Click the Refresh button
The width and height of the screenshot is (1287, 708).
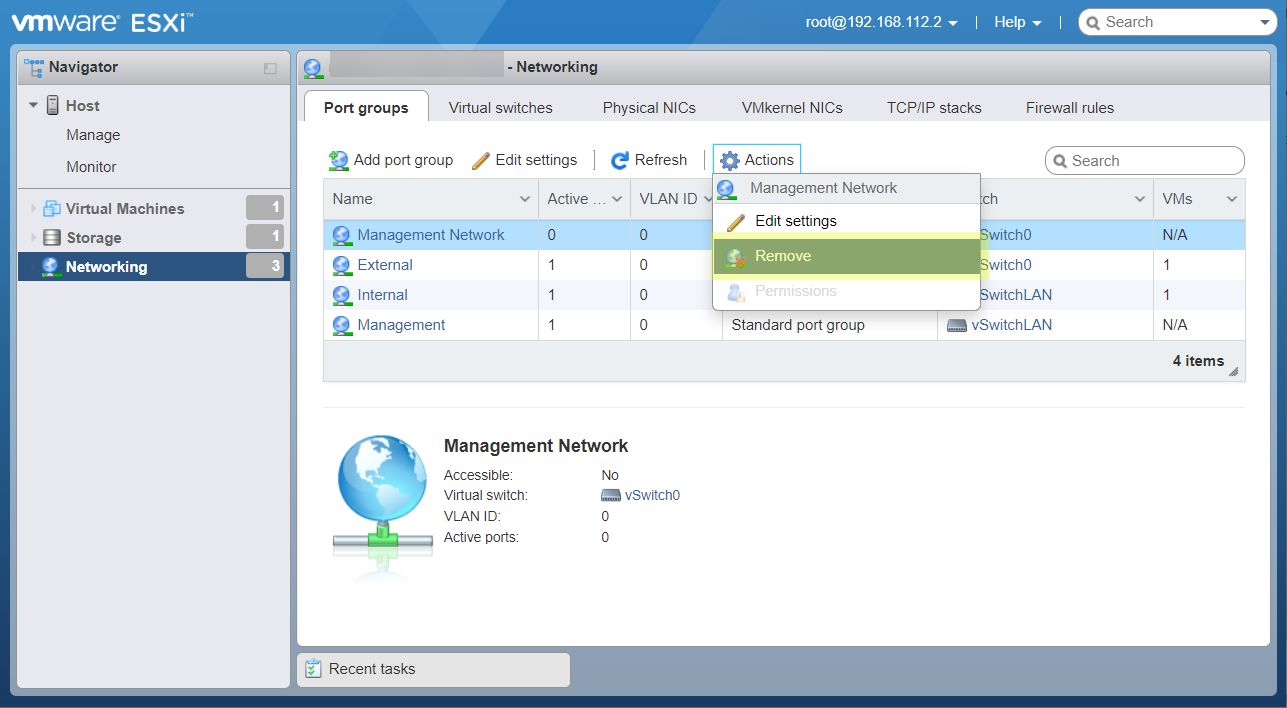click(x=649, y=160)
